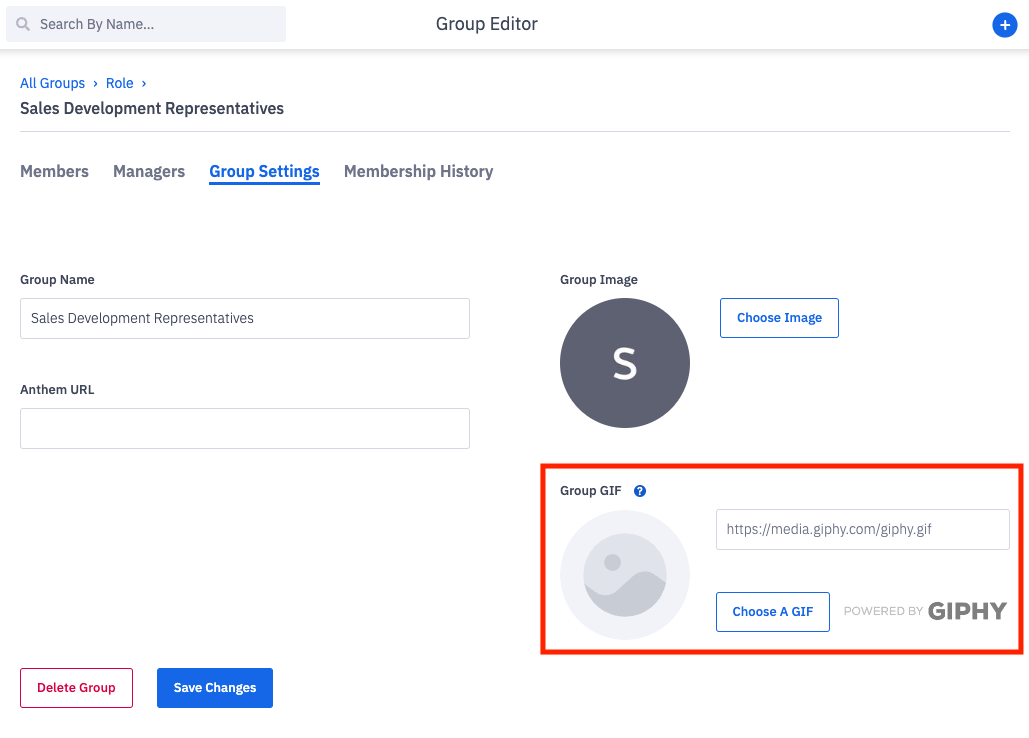Click the Powered by GIPHY logo
Image resolution: width=1029 pixels, height=738 pixels.
click(x=925, y=611)
